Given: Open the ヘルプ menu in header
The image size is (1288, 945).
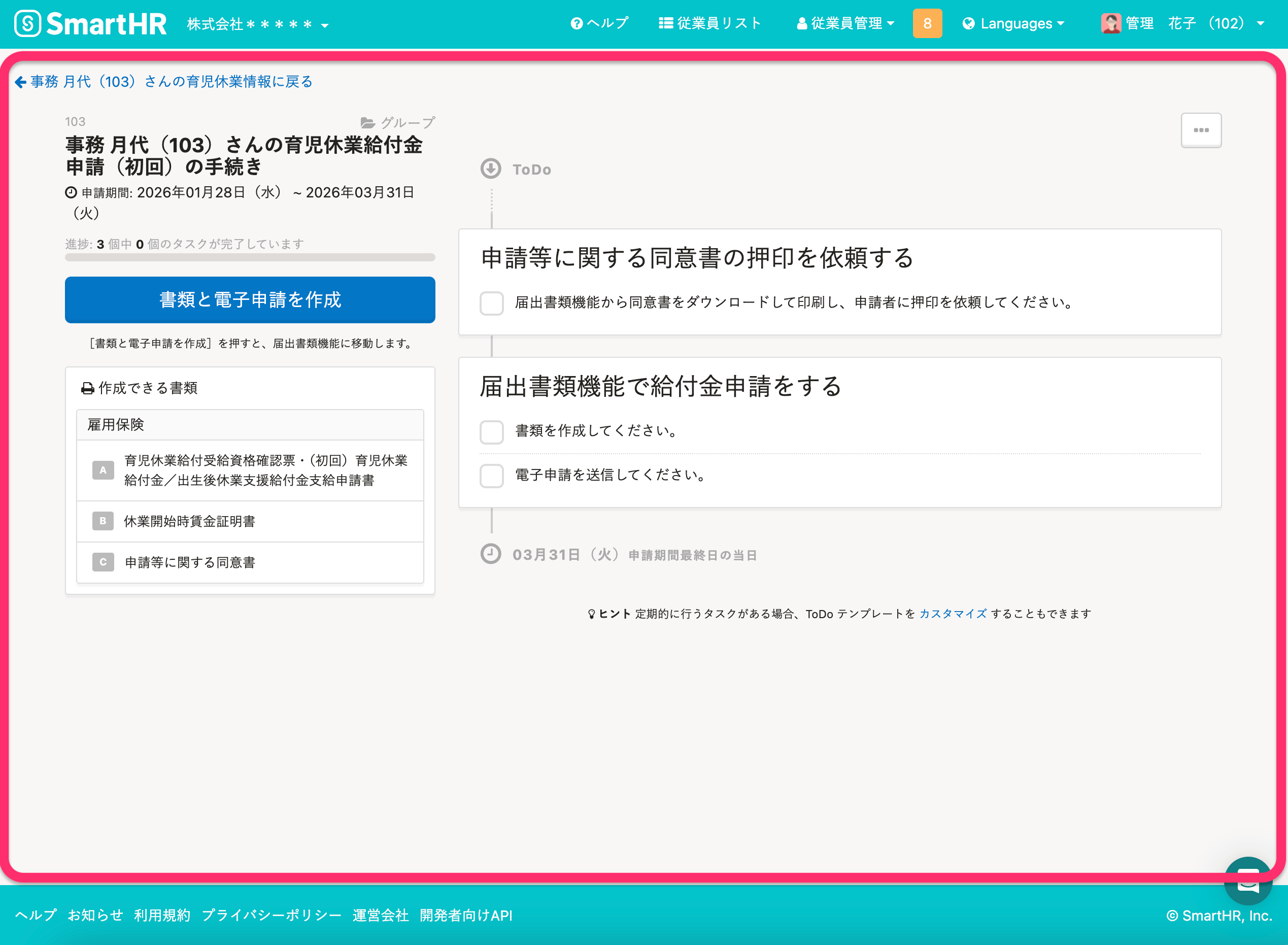Looking at the screenshot, I should (x=599, y=23).
